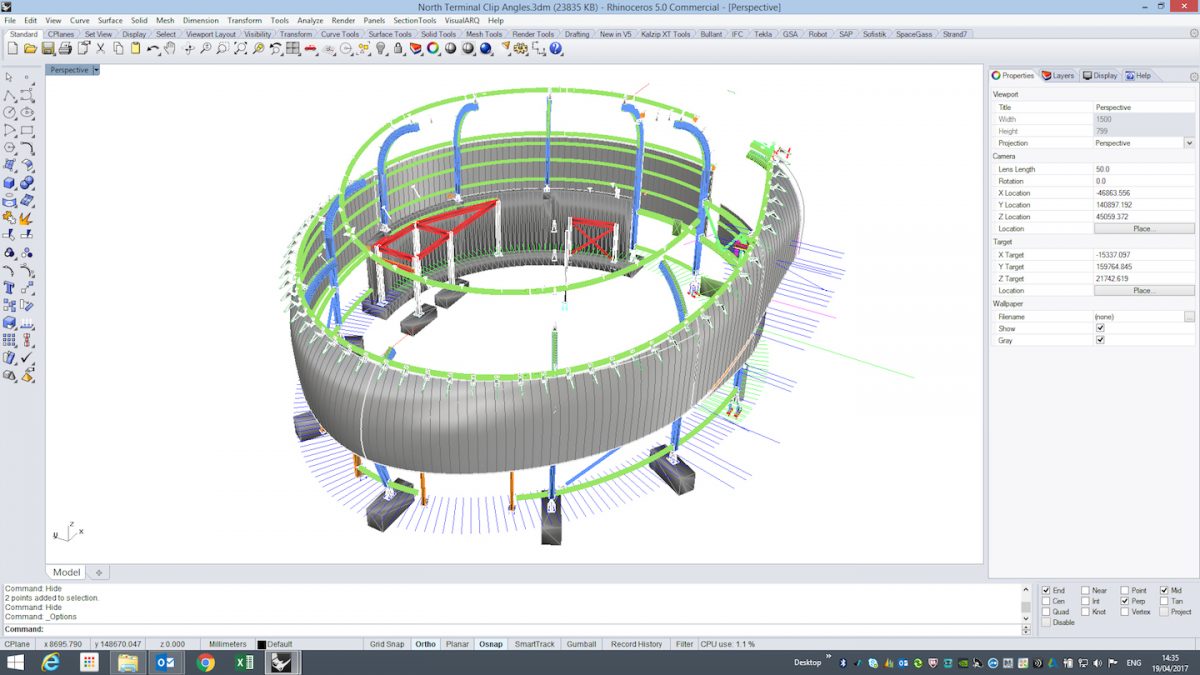Click the Camera Location Place button
This screenshot has height=675, width=1200.
click(x=1144, y=229)
